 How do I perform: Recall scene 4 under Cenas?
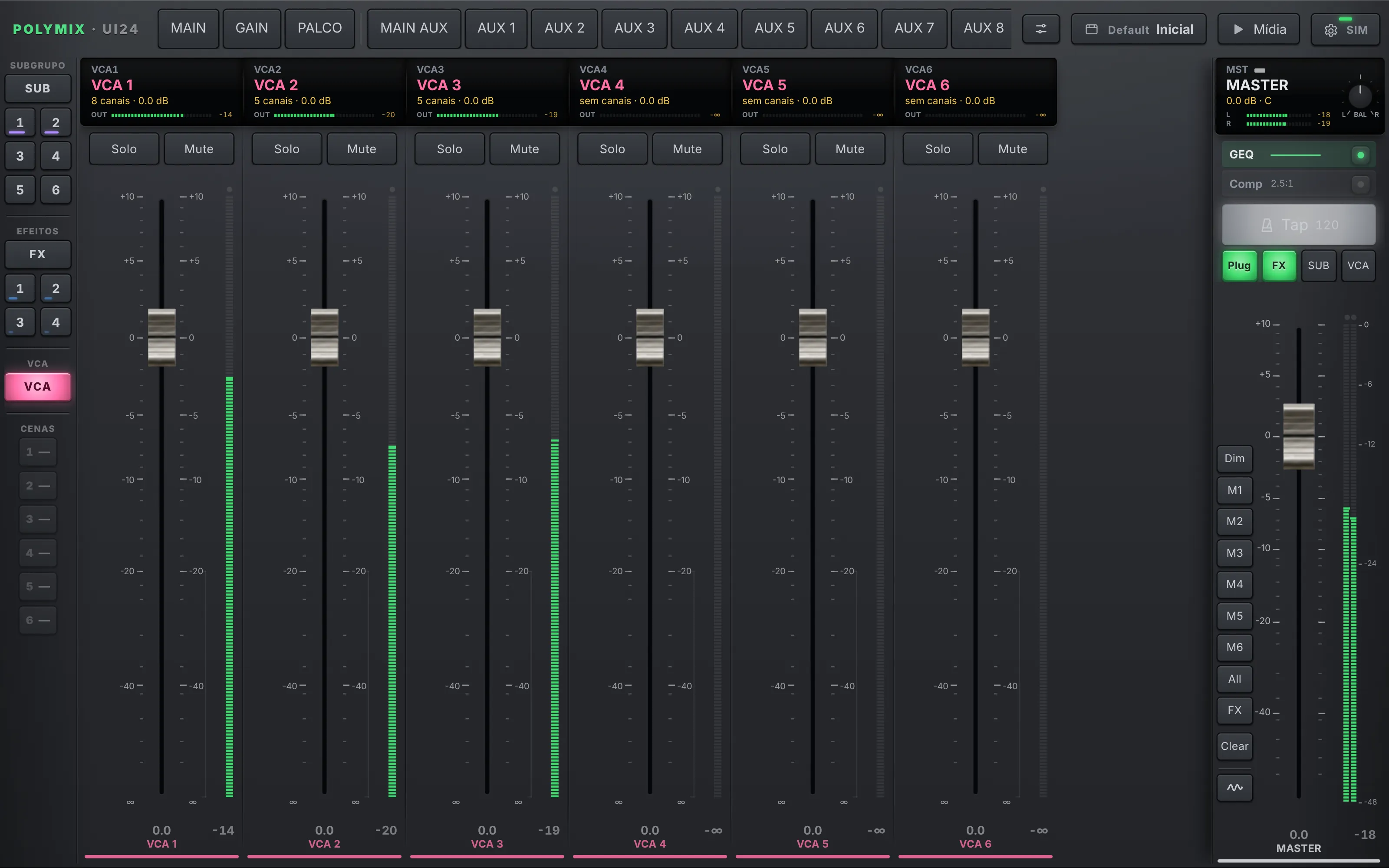[x=38, y=553]
